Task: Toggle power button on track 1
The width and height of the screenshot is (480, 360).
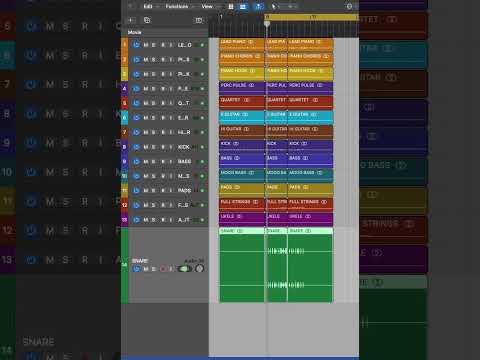Action: point(136,45)
